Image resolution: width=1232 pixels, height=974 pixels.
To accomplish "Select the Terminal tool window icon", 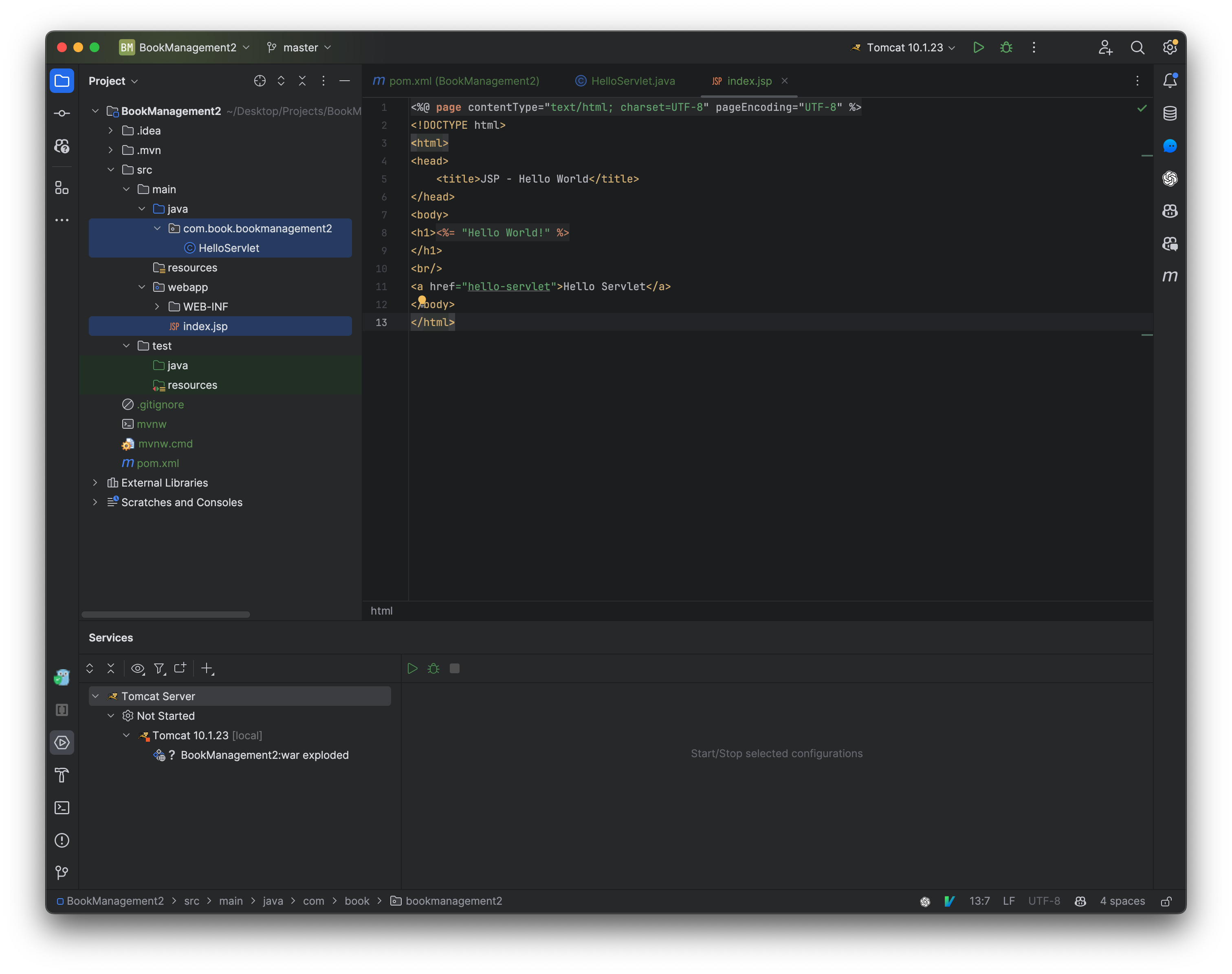I will [62, 807].
